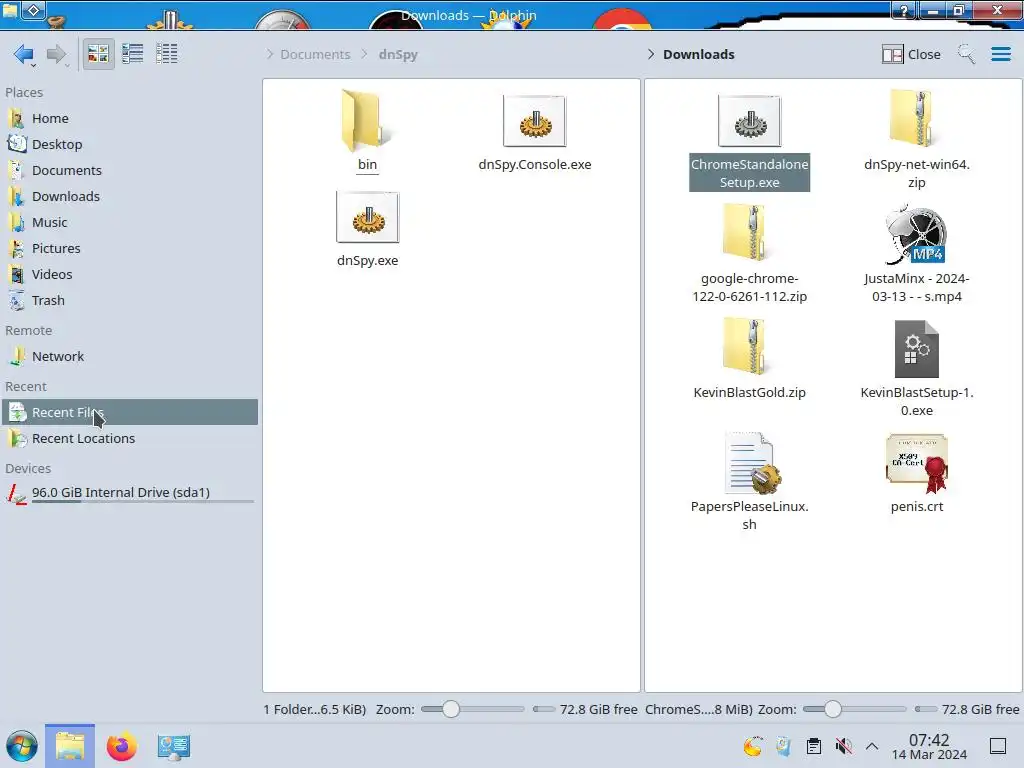
Task: Open the start menu launcher
Action: pos(22,746)
